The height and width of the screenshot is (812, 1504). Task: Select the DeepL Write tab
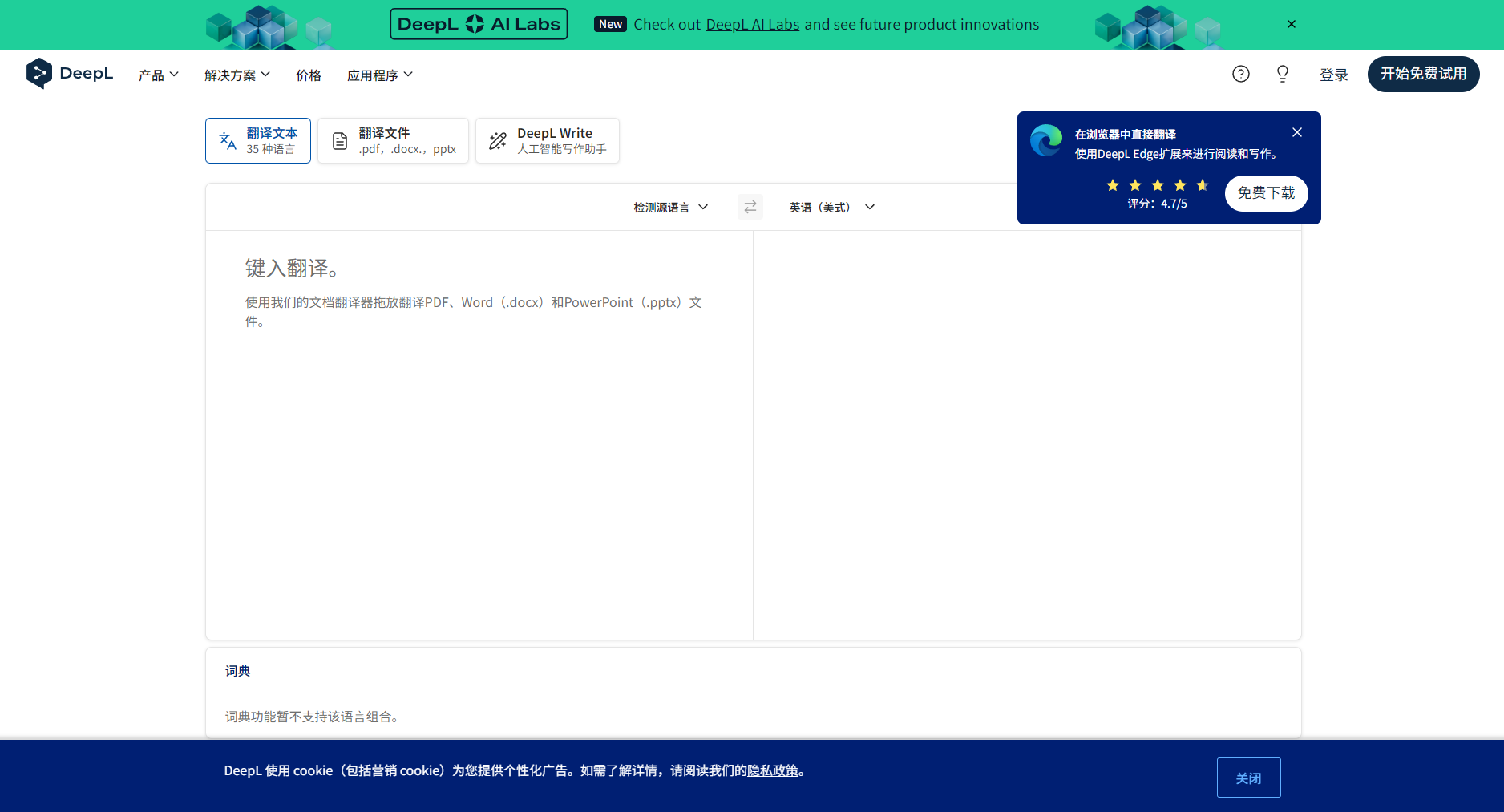pyautogui.click(x=548, y=140)
